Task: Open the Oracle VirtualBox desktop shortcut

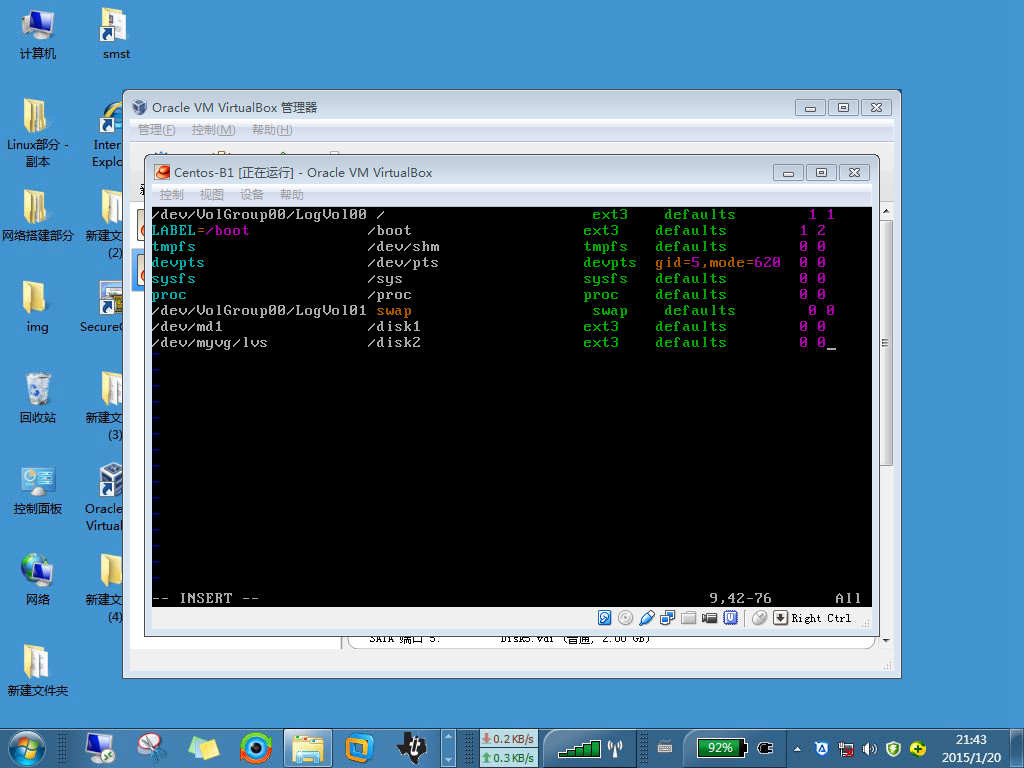Action: [x=104, y=498]
